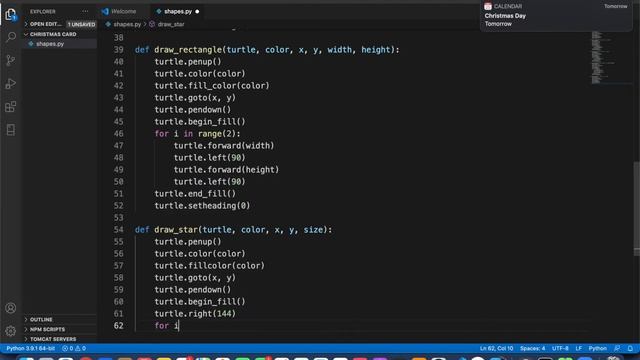The image size is (640, 360).
Task: Change indentation via Spaces: 4
Action: (532, 349)
